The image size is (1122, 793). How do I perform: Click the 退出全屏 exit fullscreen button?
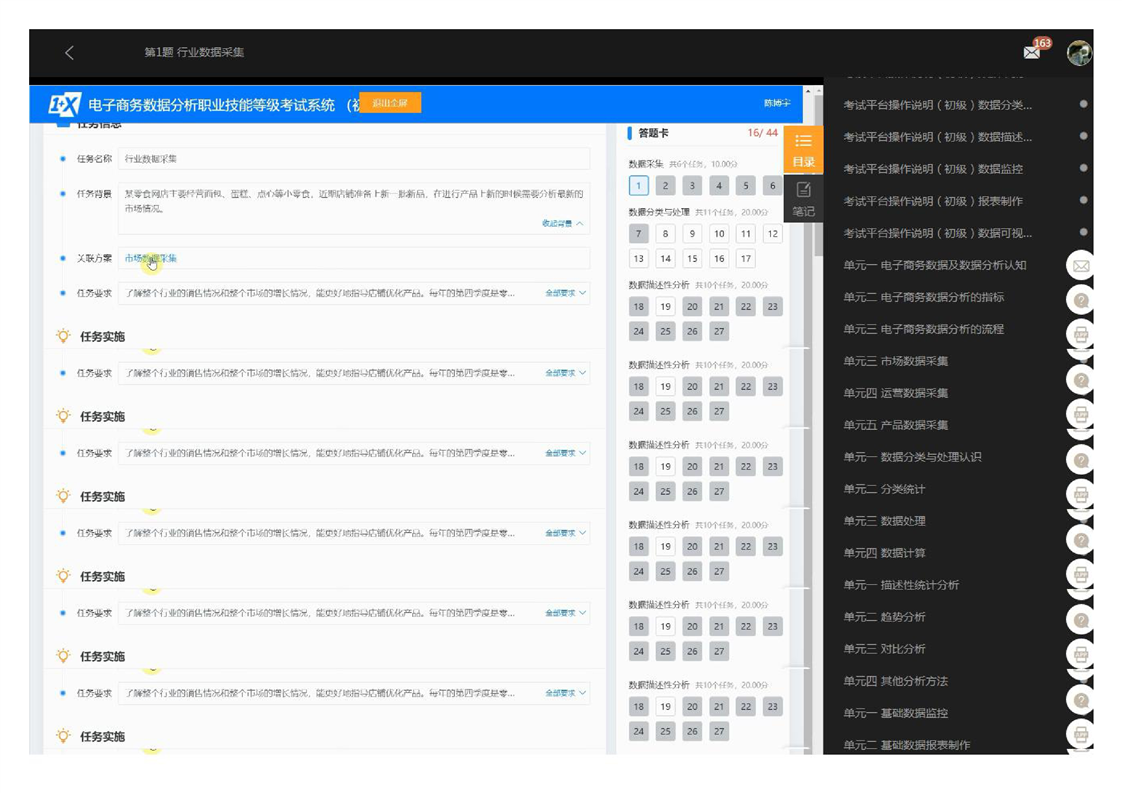tap(390, 103)
